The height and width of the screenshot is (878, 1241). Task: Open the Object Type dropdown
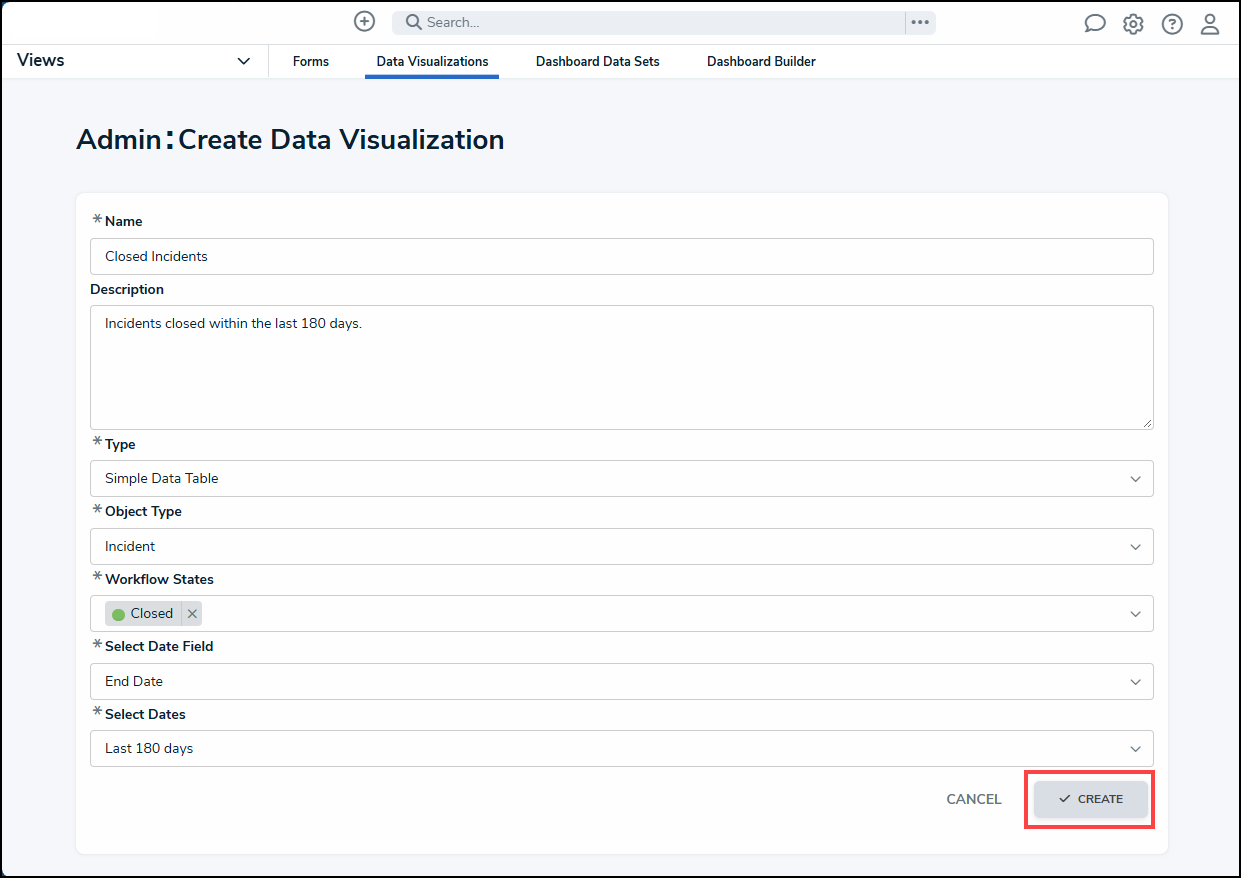pos(622,546)
